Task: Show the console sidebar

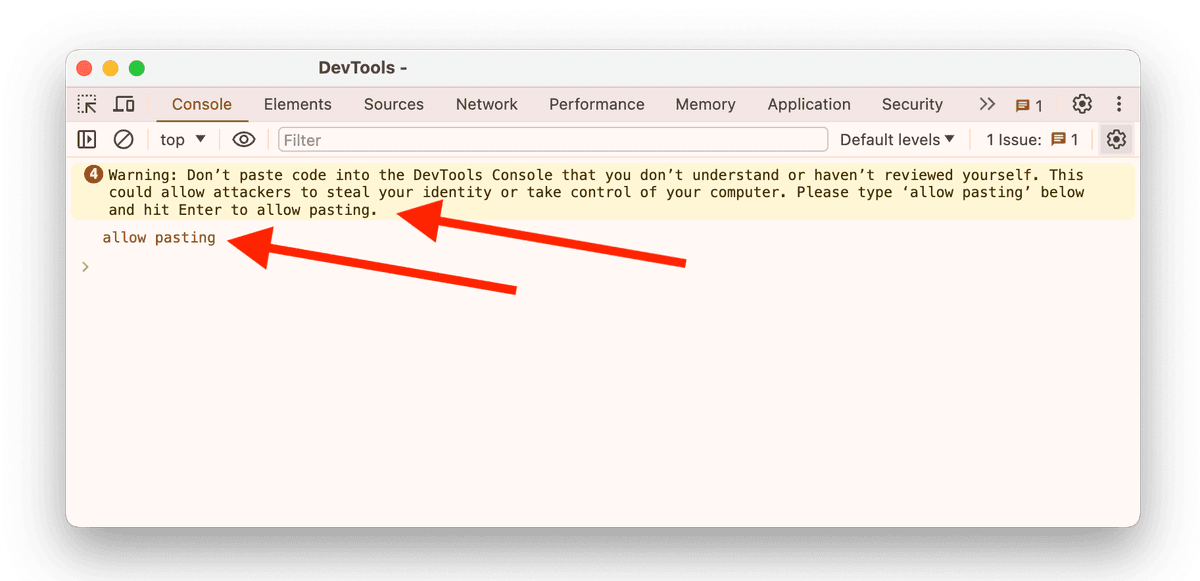Action: 87,140
